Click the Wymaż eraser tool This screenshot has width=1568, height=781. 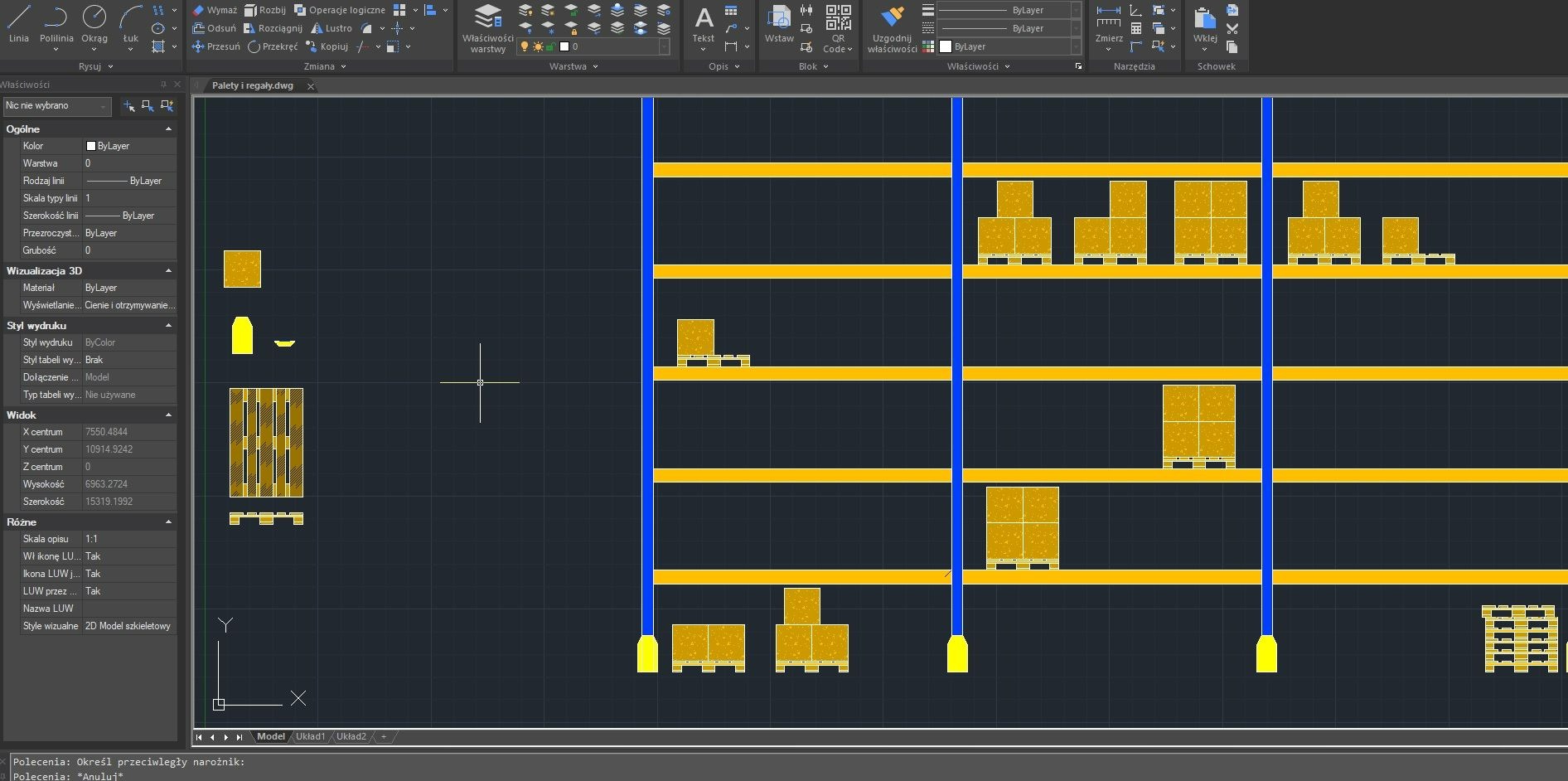pos(215,10)
